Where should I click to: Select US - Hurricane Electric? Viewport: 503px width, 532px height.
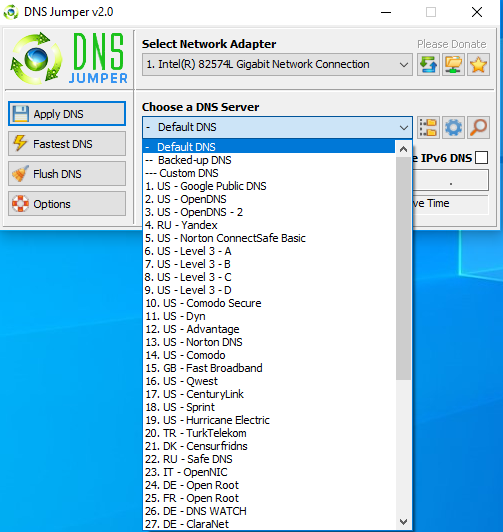pyautogui.click(x=269, y=420)
